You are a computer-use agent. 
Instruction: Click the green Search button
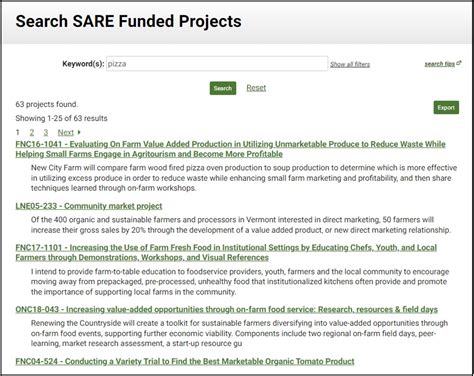(x=223, y=88)
